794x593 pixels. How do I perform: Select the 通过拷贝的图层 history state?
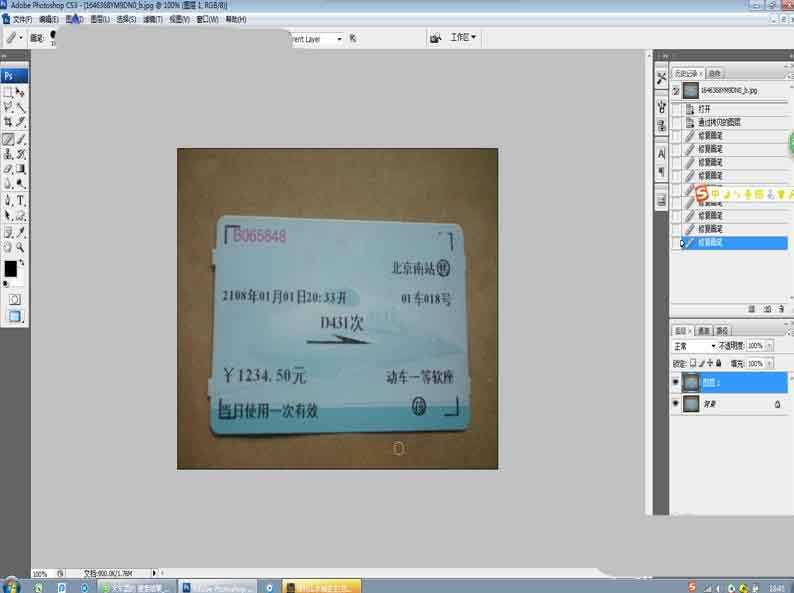coord(720,122)
